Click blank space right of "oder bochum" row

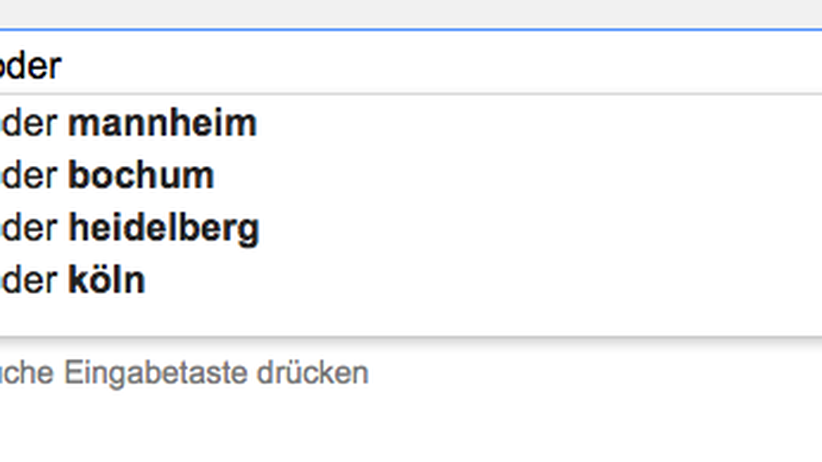click(x=550, y=176)
